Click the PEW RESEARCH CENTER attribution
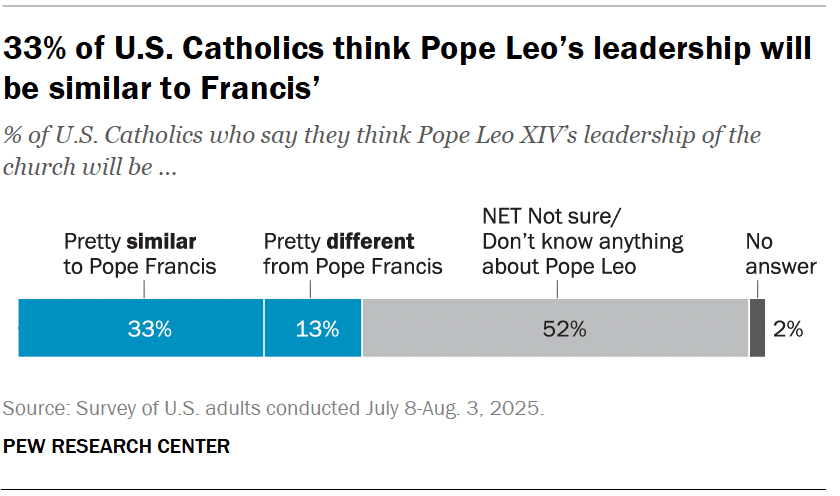 (116, 446)
